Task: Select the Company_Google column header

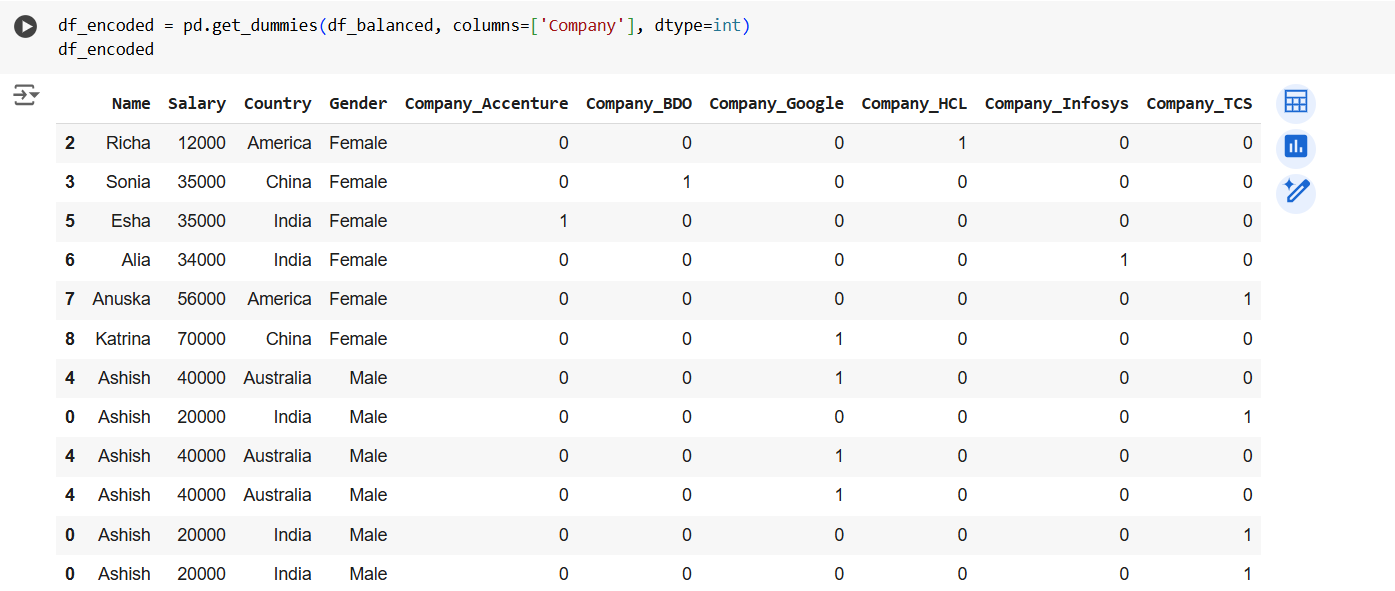Action: [x=776, y=103]
